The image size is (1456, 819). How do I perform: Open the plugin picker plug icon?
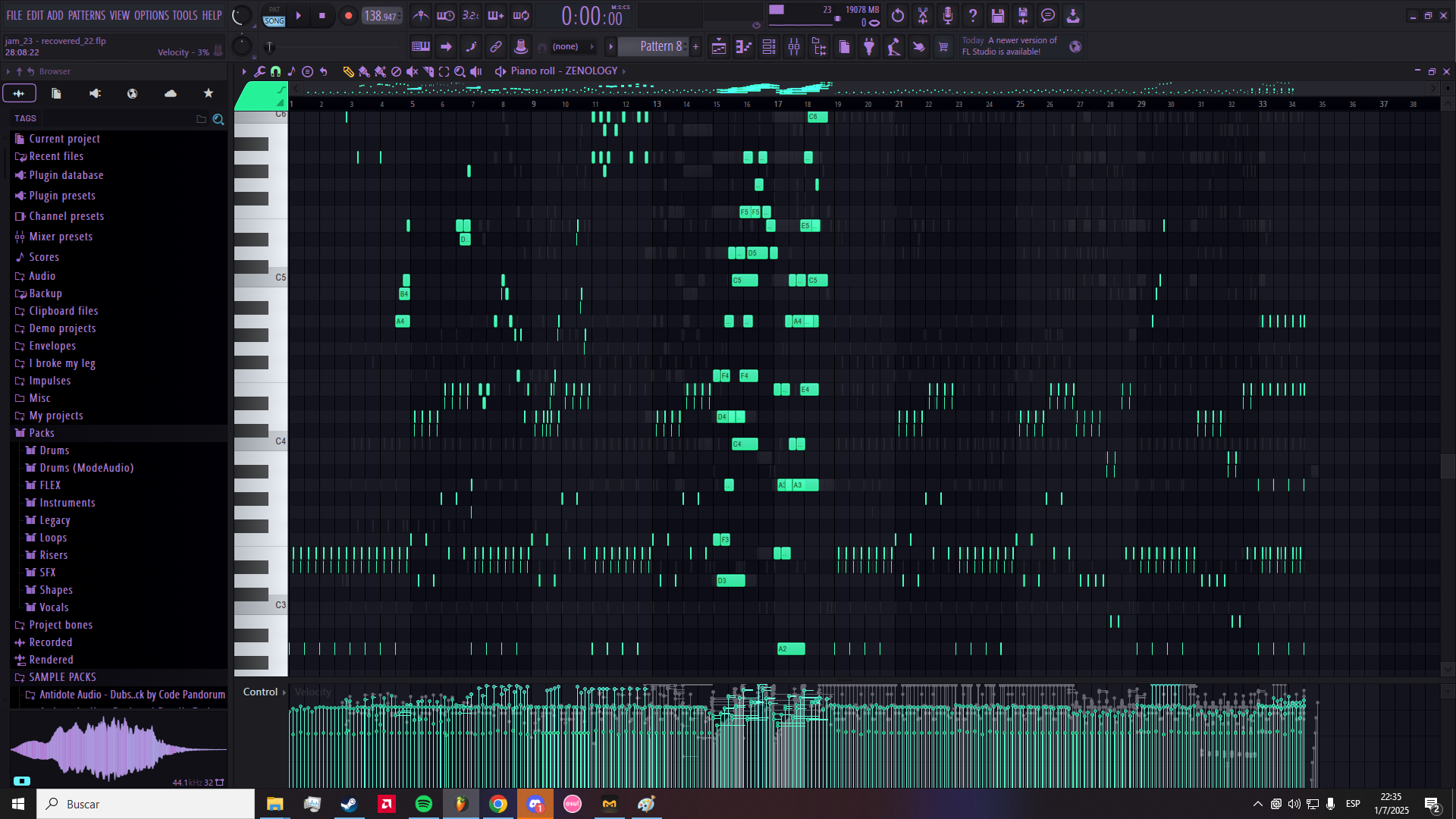click(869, 47)
